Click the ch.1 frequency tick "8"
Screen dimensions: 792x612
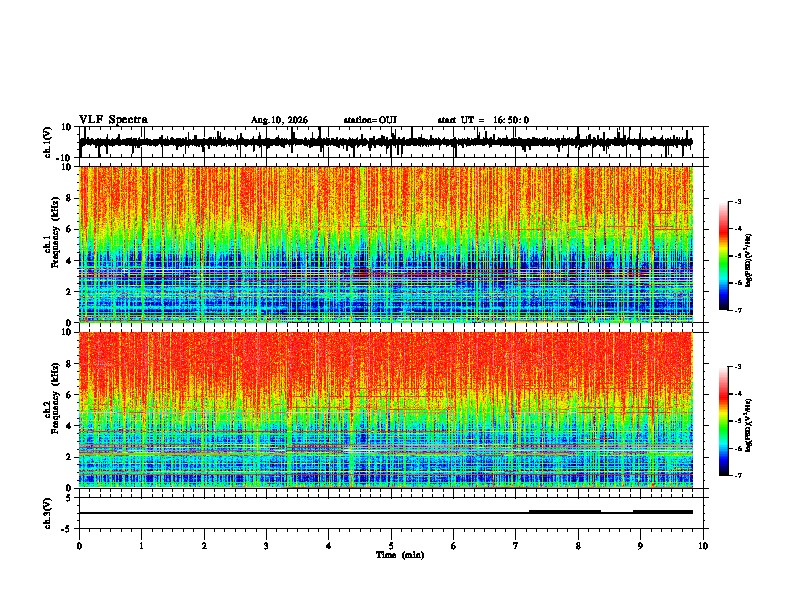70,198
